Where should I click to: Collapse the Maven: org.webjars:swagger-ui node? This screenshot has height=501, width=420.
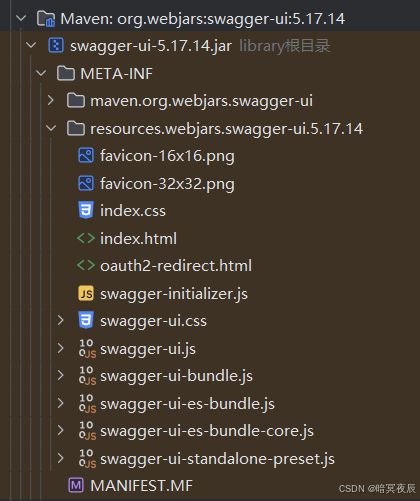(21, 18)
